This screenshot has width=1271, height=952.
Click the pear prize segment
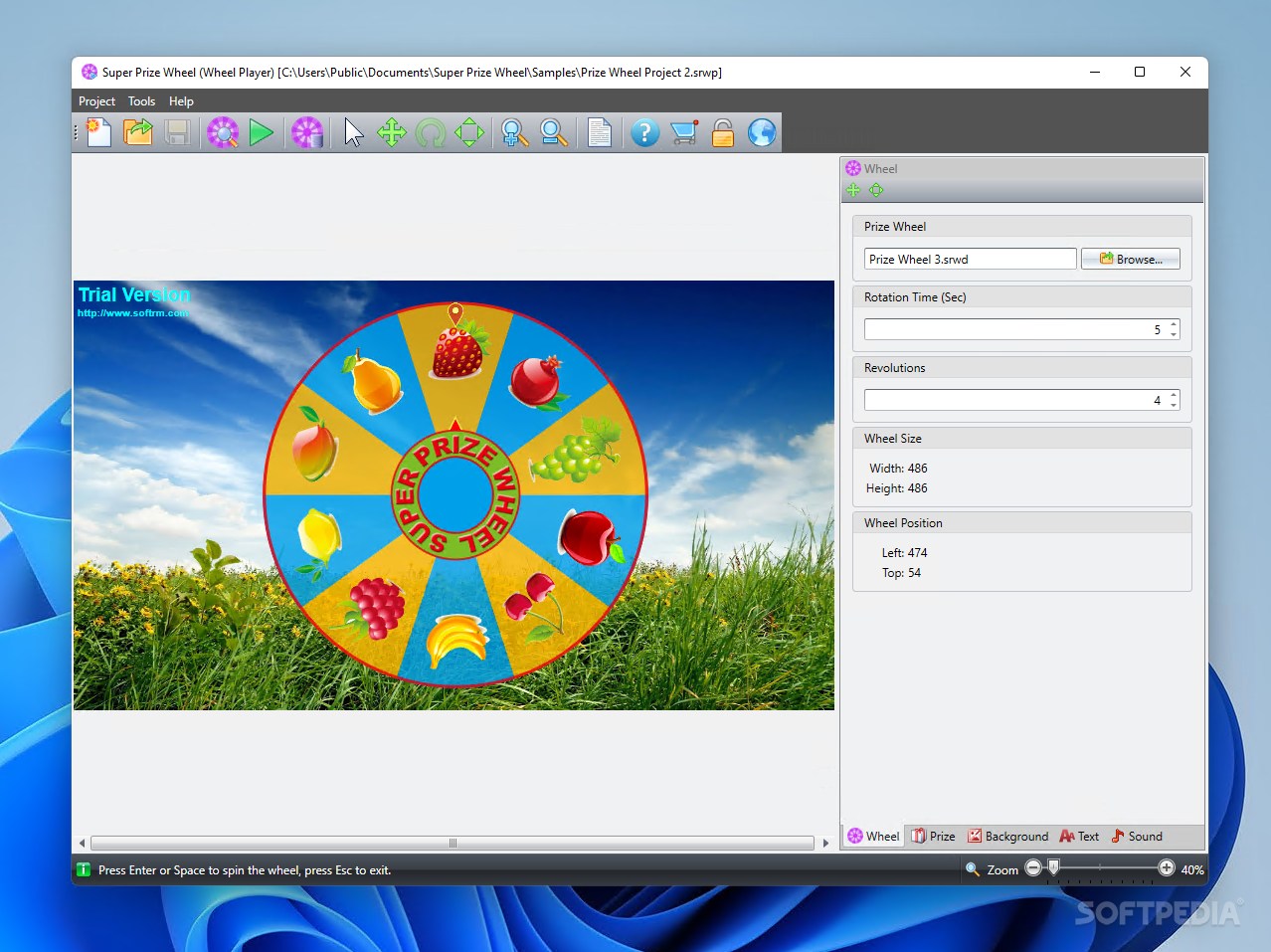[373, 381]
